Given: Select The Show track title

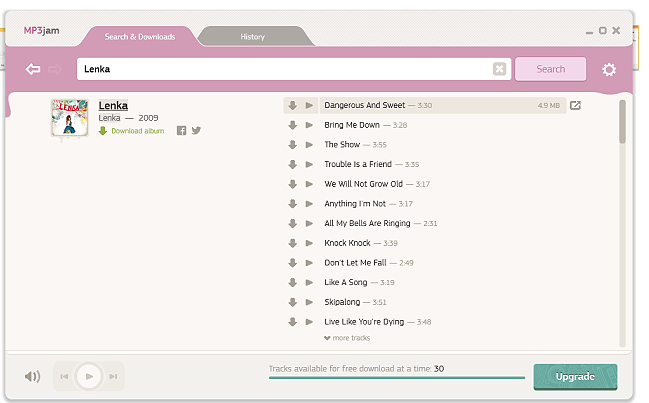Looking at the screenshot, I should point(342,145).
